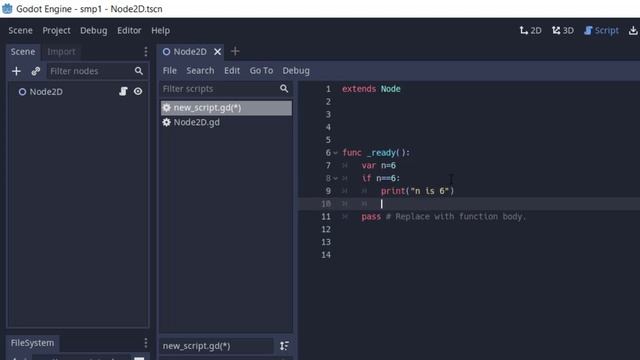Click gear icon beside new_script.gd

tap(167, 108)
